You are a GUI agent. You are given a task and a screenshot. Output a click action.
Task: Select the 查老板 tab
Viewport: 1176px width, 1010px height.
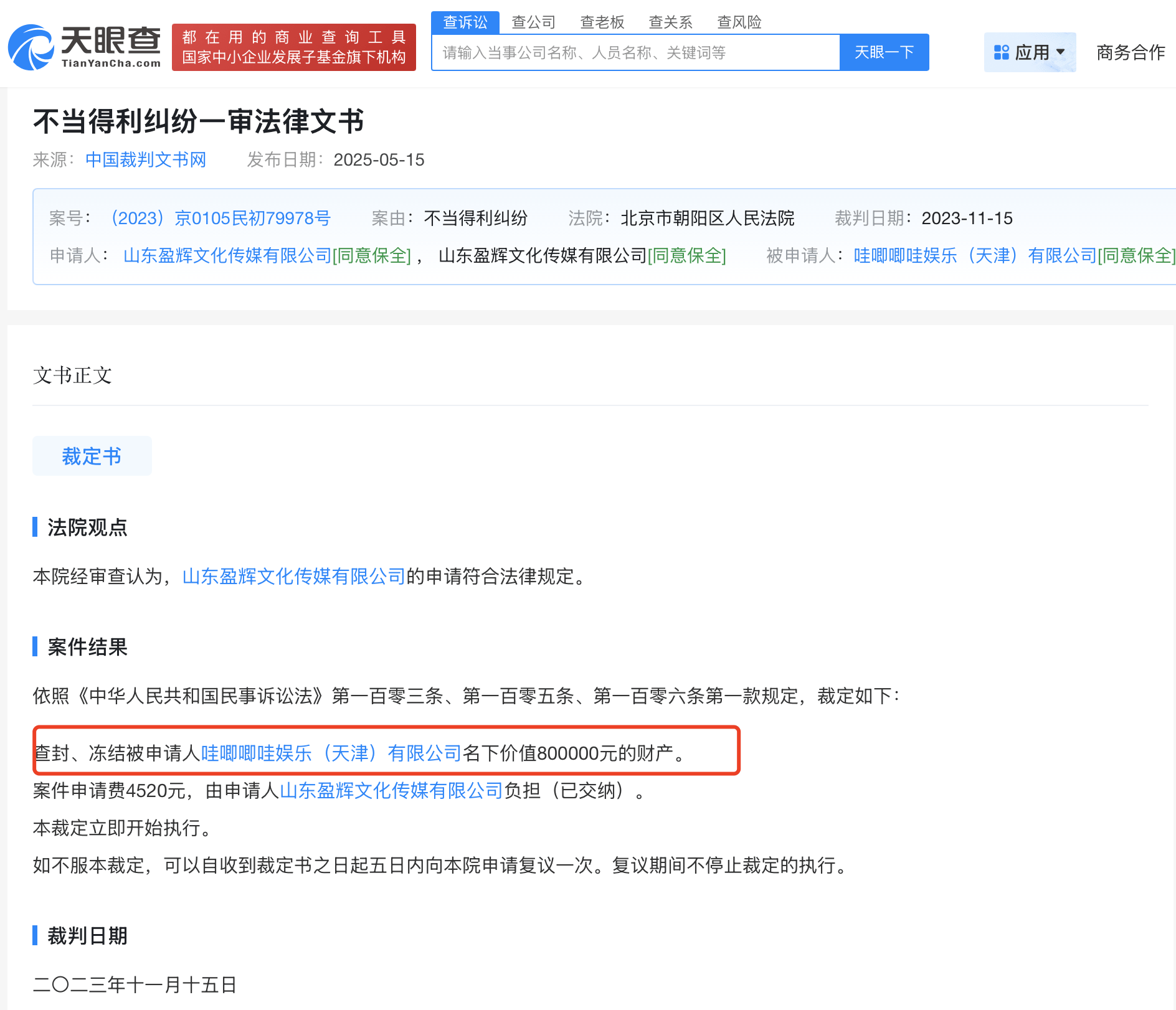tap(602, 22)
